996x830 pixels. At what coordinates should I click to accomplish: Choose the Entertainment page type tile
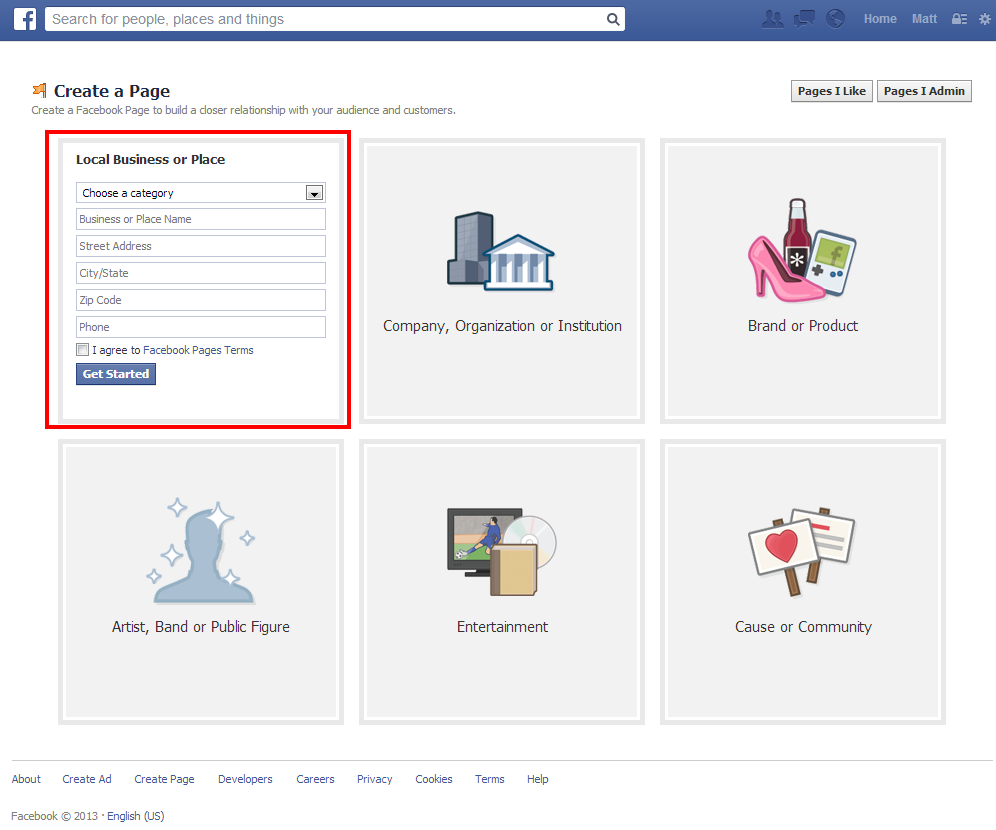[x=502, y=581]
